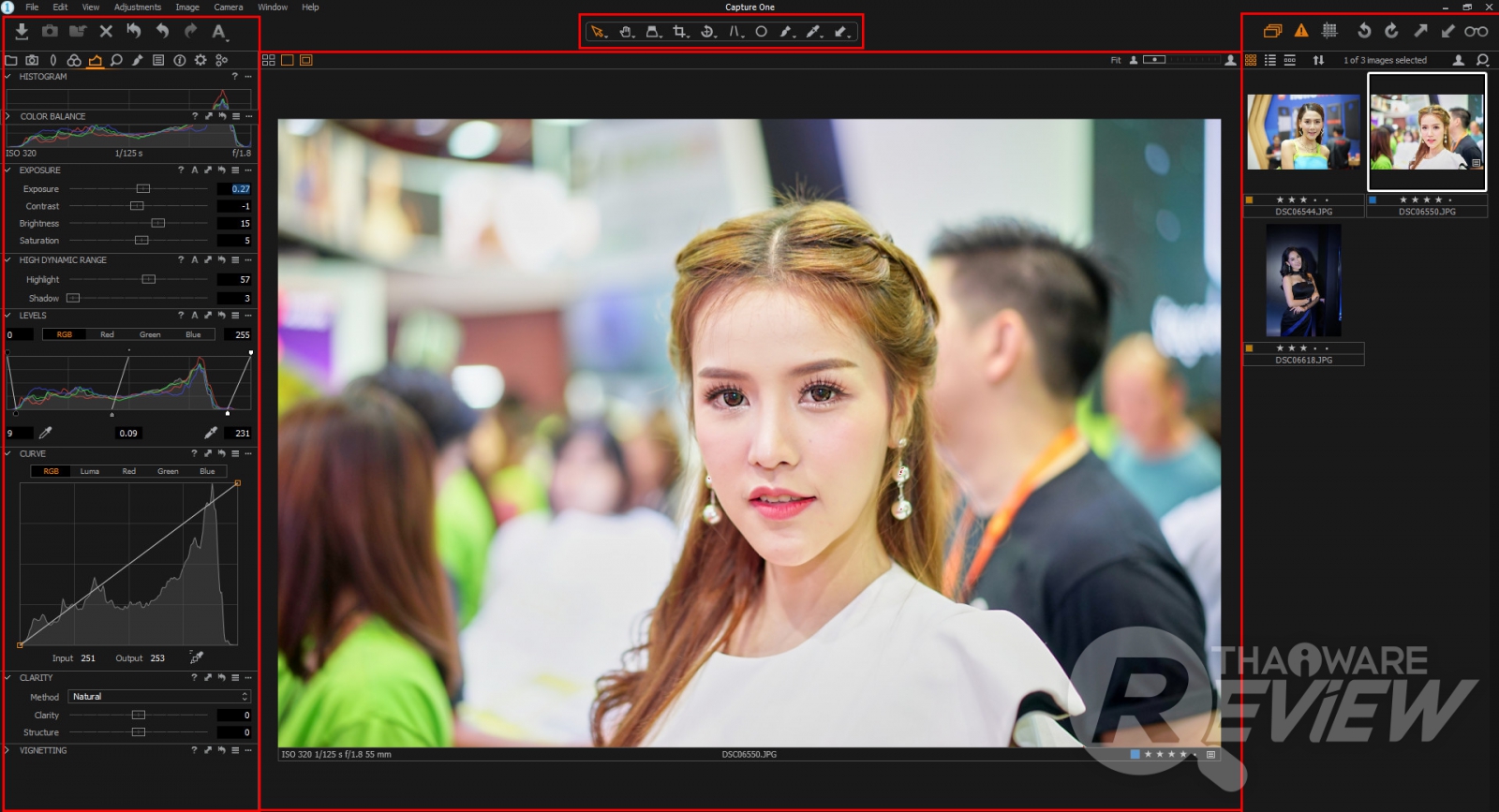Click the Import images icon
The width and height of the screenshot is (1499, 812).
point(22,31)
